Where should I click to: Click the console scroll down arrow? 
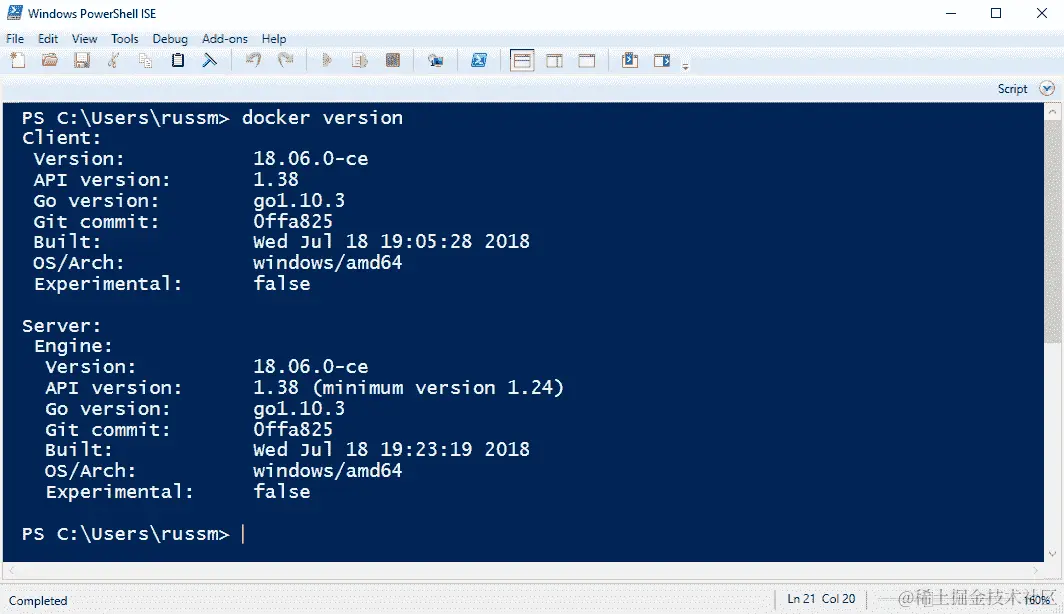pos(1052,554)
